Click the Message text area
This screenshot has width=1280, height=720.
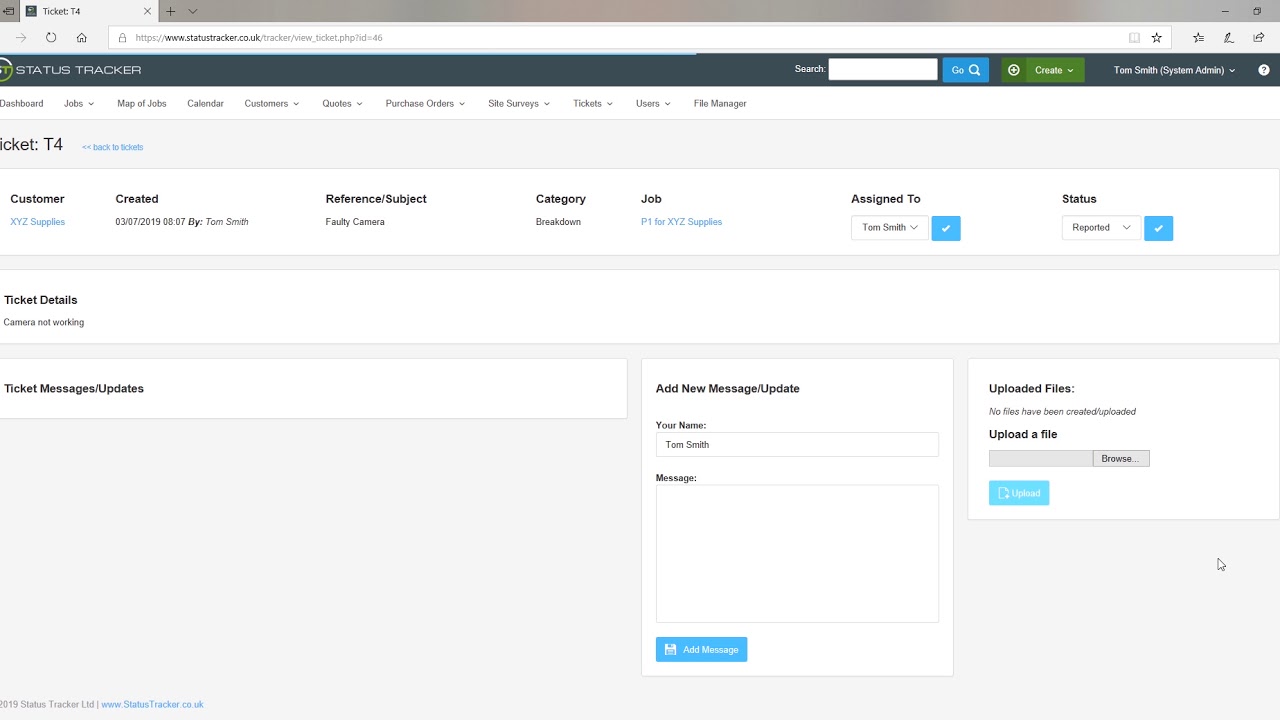pos(797,554)
